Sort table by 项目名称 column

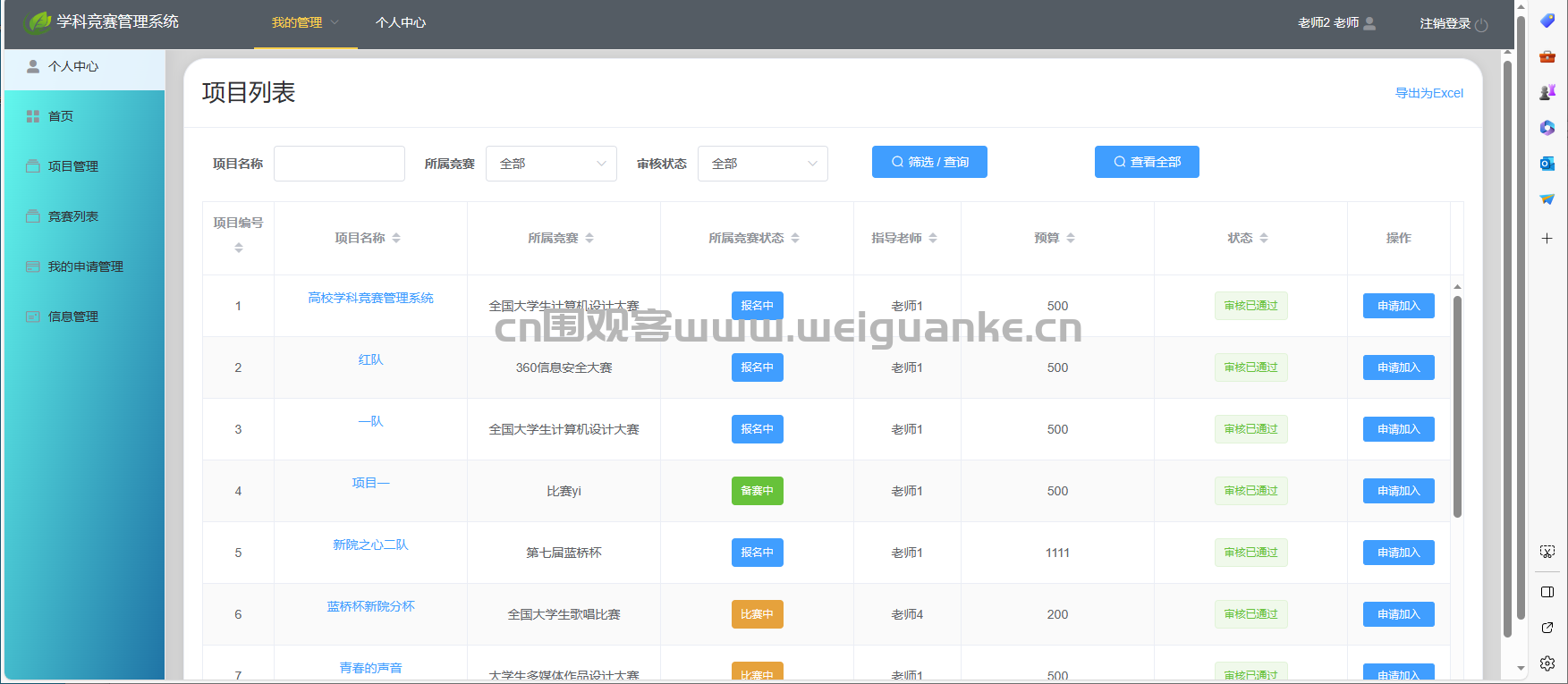(396, 238)
